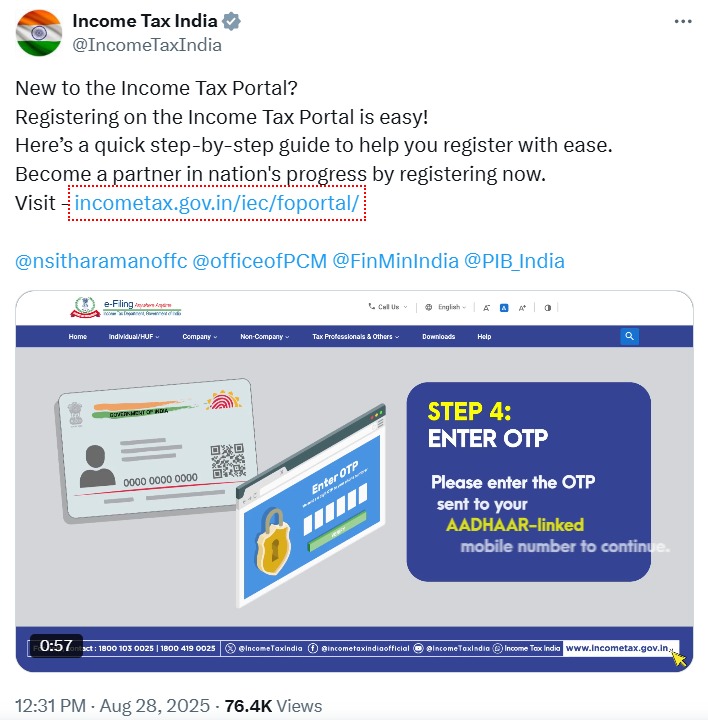The height and width of the screenshot is (720, 708).
Task: Open the @nsitharamanoffc mention link
Action: [101, 261]
